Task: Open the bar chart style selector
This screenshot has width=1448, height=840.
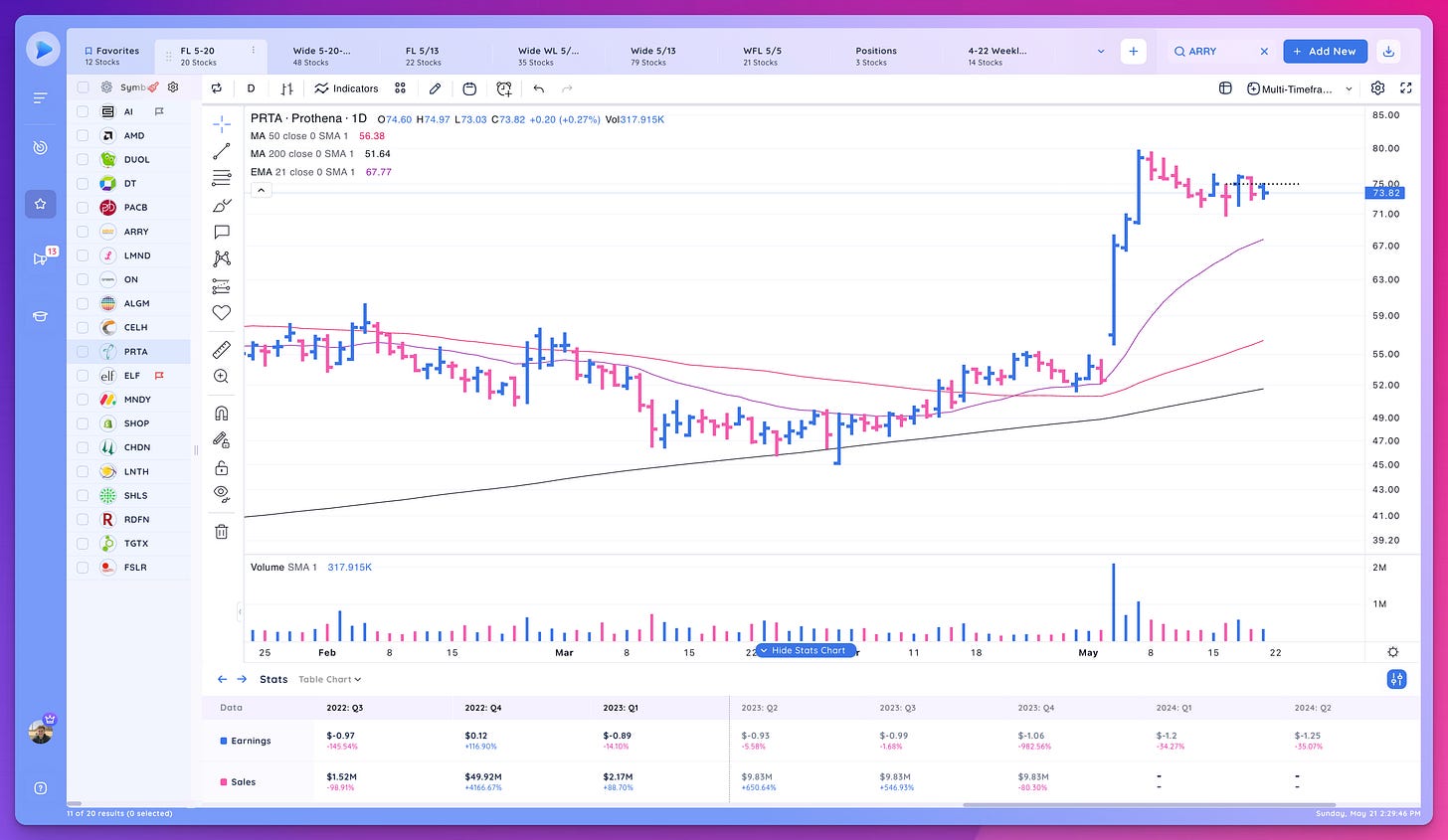Action: (x=286, y=88)
